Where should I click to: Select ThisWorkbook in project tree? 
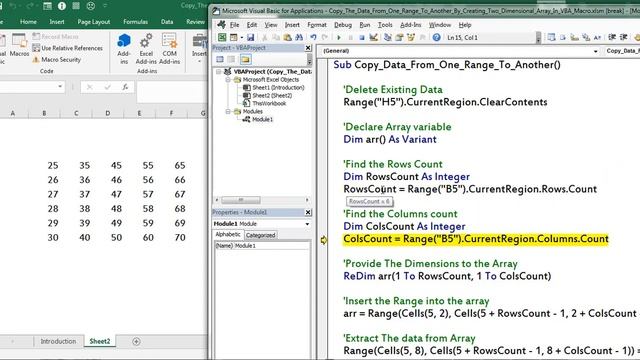269,103
